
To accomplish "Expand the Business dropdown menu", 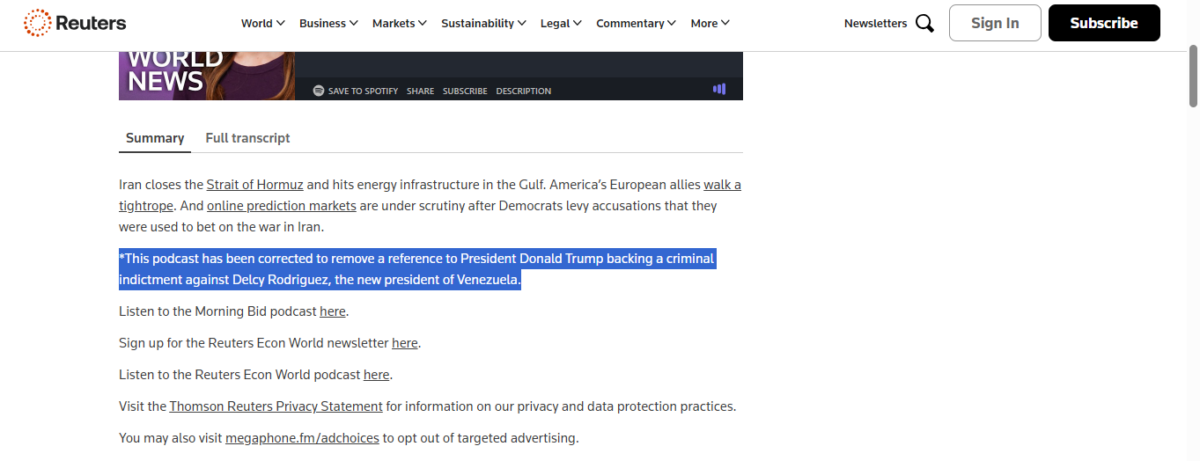I will (329, 23).
